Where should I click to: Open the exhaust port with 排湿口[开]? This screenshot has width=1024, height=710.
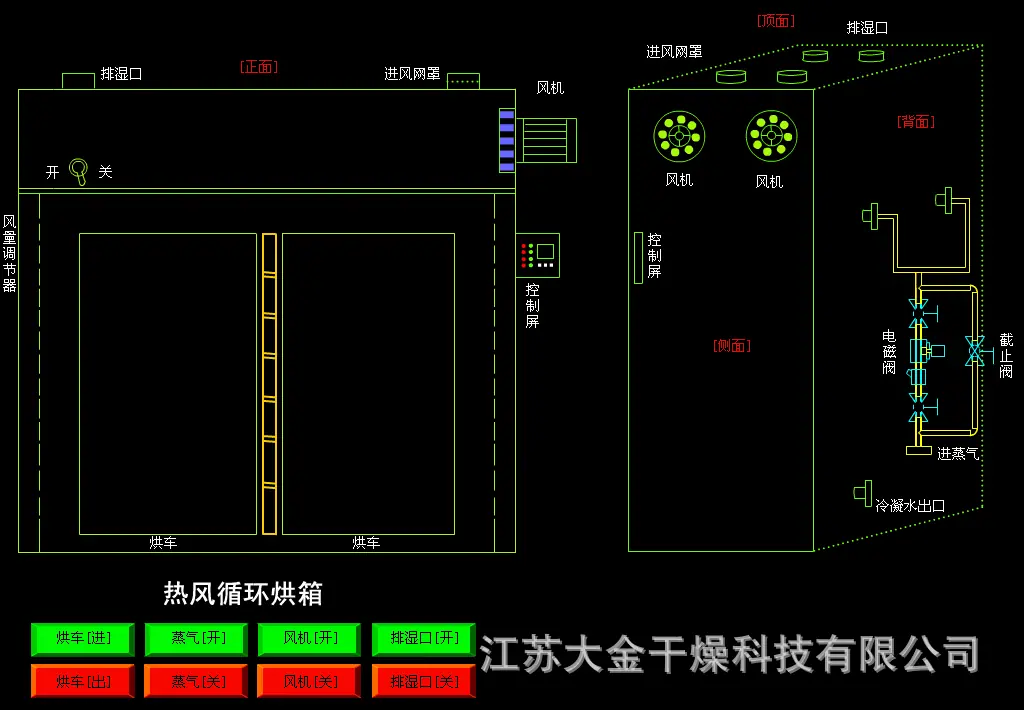(424, 638)
